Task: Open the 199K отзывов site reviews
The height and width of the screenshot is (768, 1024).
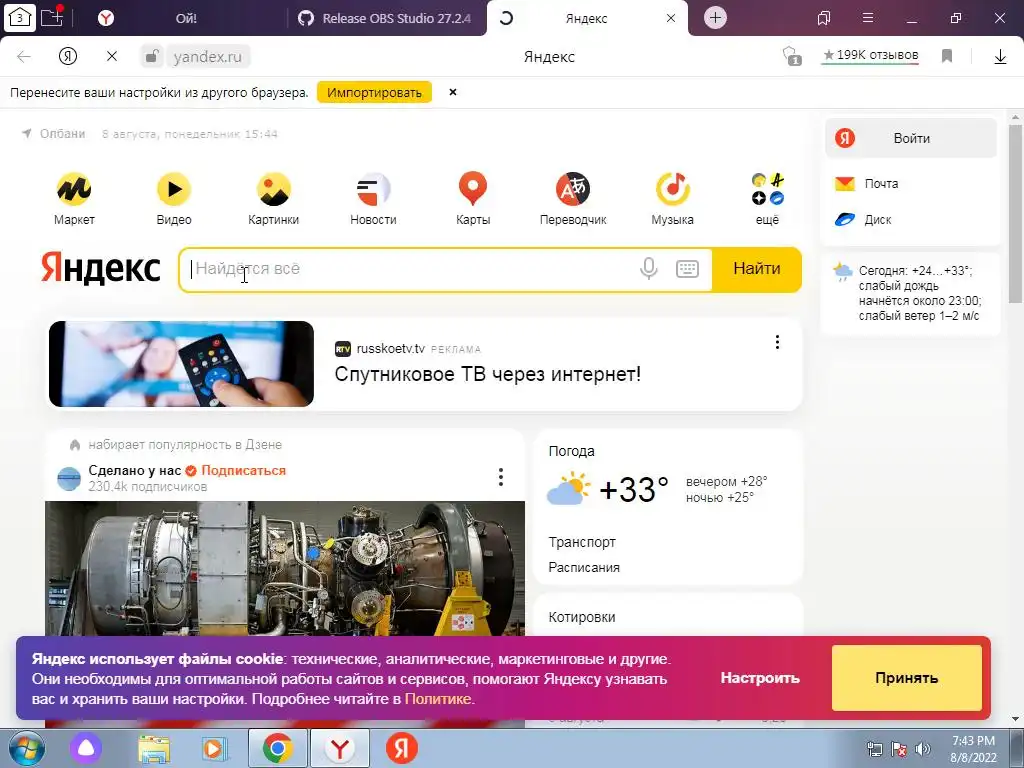Action: pos(871,56)
